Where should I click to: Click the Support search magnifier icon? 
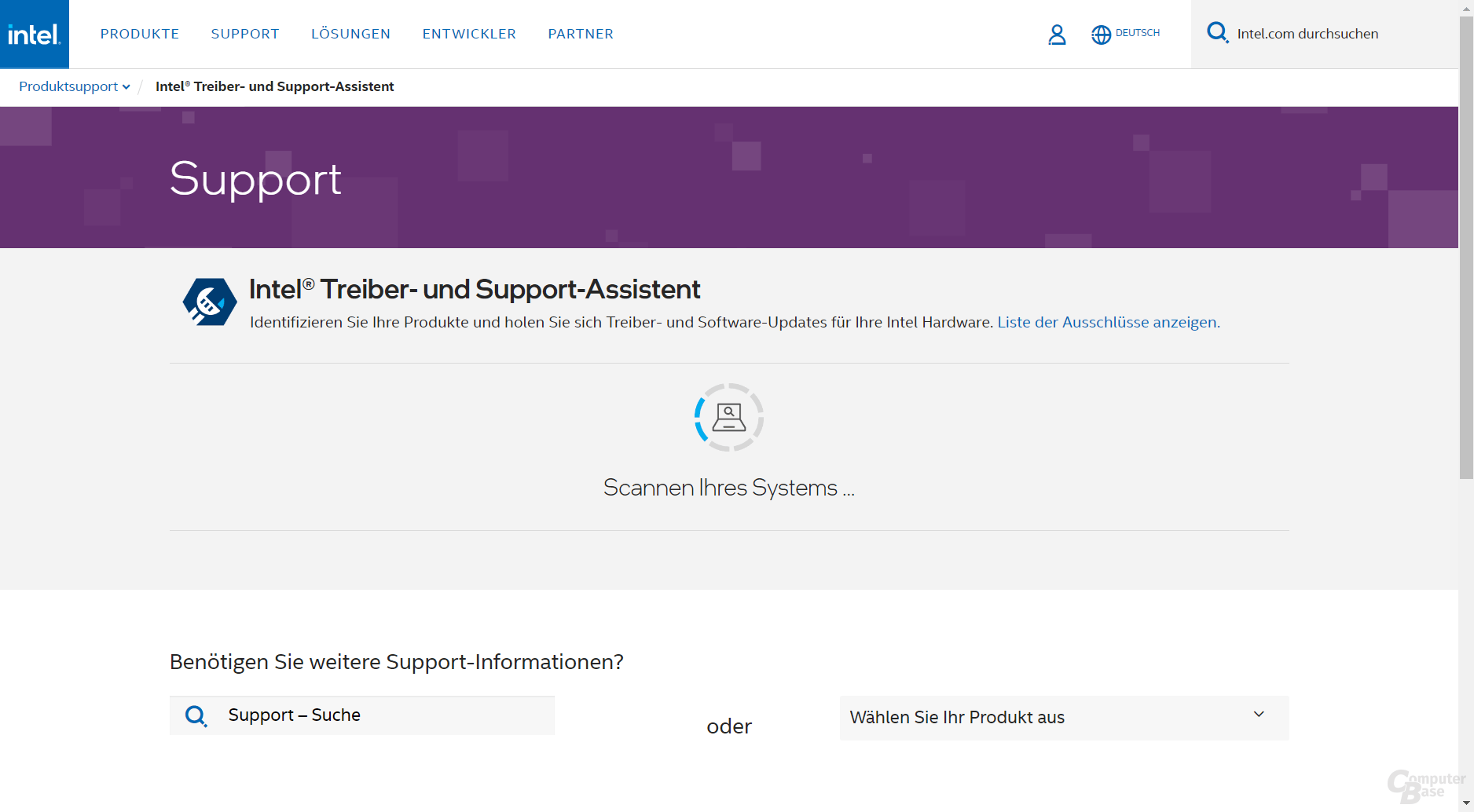tap(196, 716)
